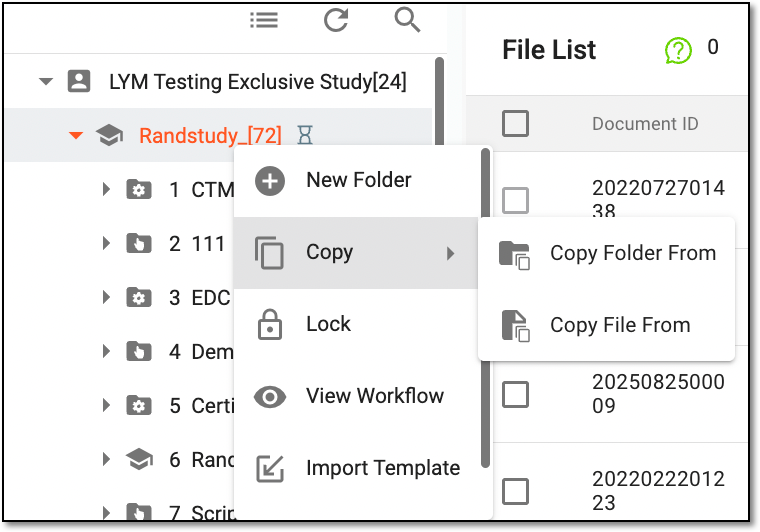This screenshot has width=760, height=532.
Task: Choose Copy File From
Action: [x=606, y=325]
